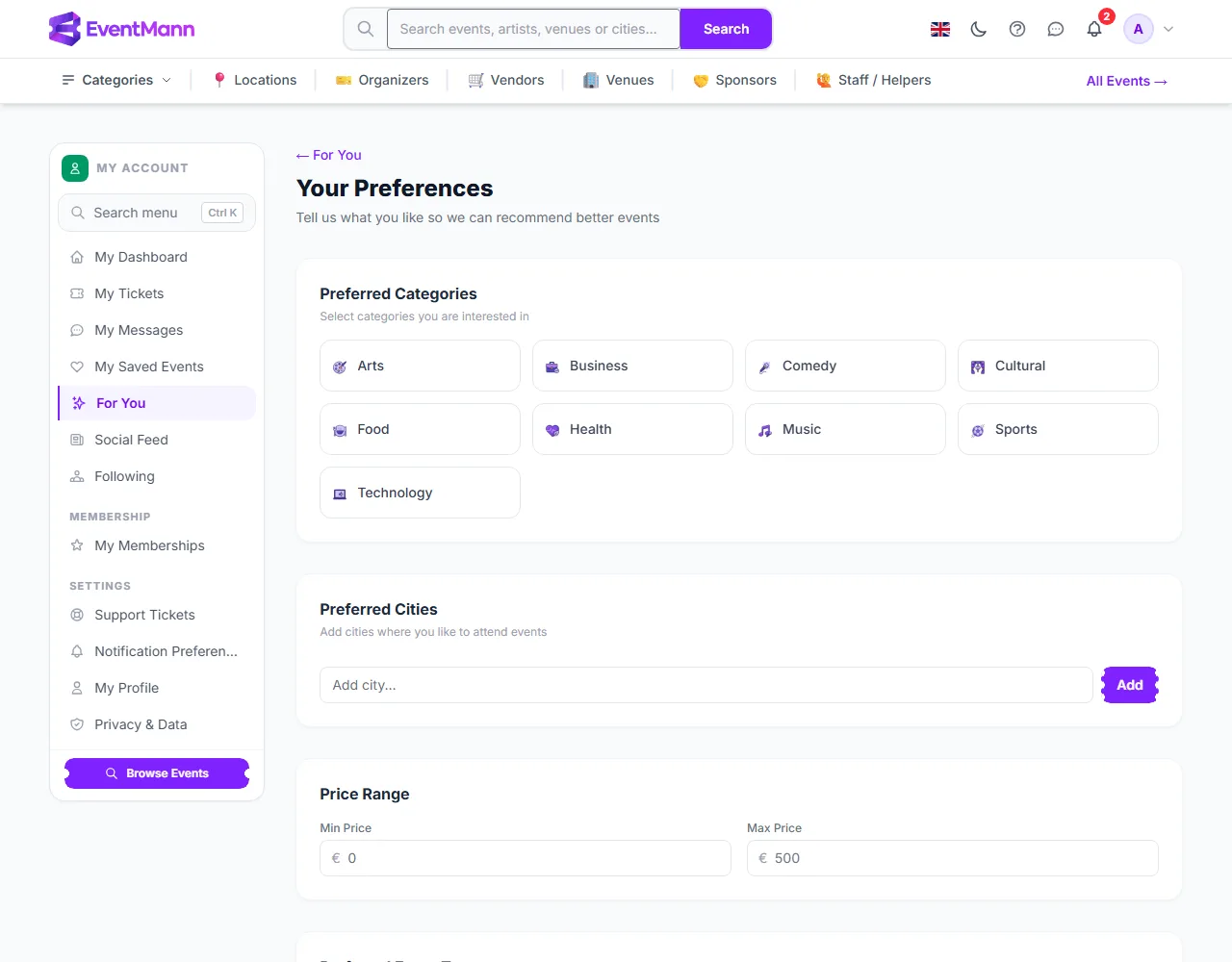Toggle the Comedy category preference
This screenshot has width=1232, height=962.
tap(845, 366)
